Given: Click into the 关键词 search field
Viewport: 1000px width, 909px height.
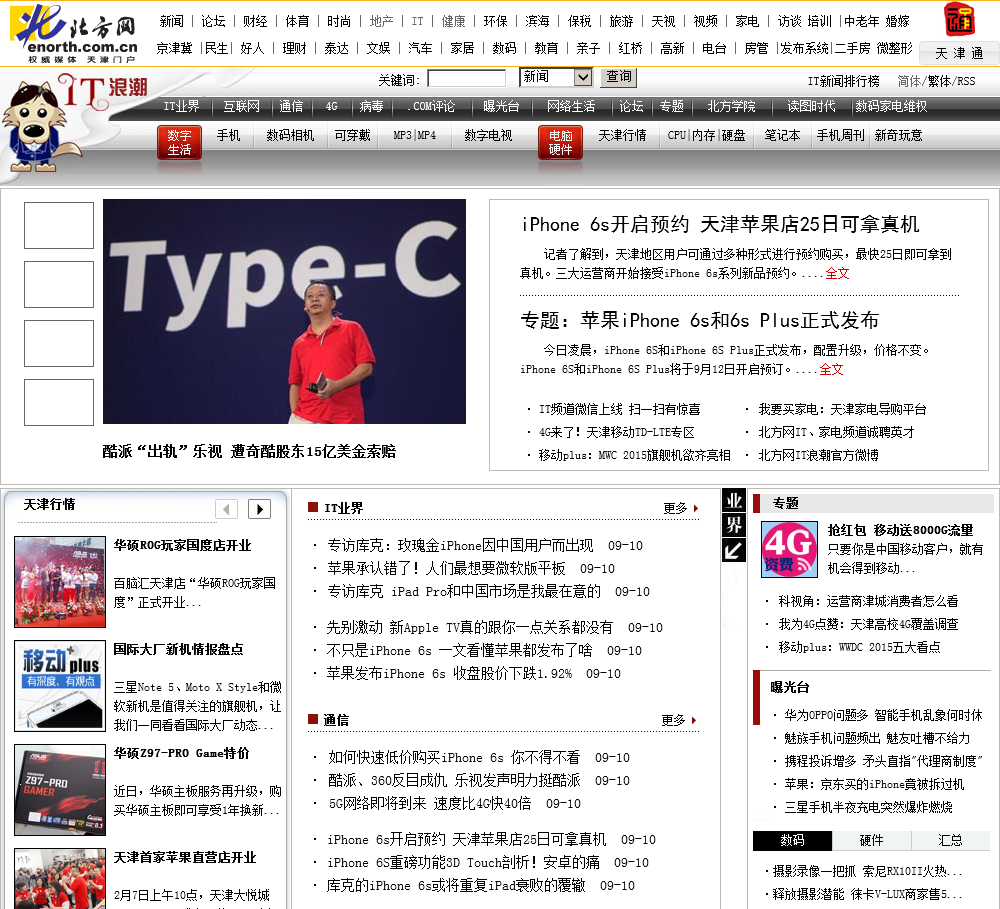Looking at the screenshot, I should pos(466,78).
